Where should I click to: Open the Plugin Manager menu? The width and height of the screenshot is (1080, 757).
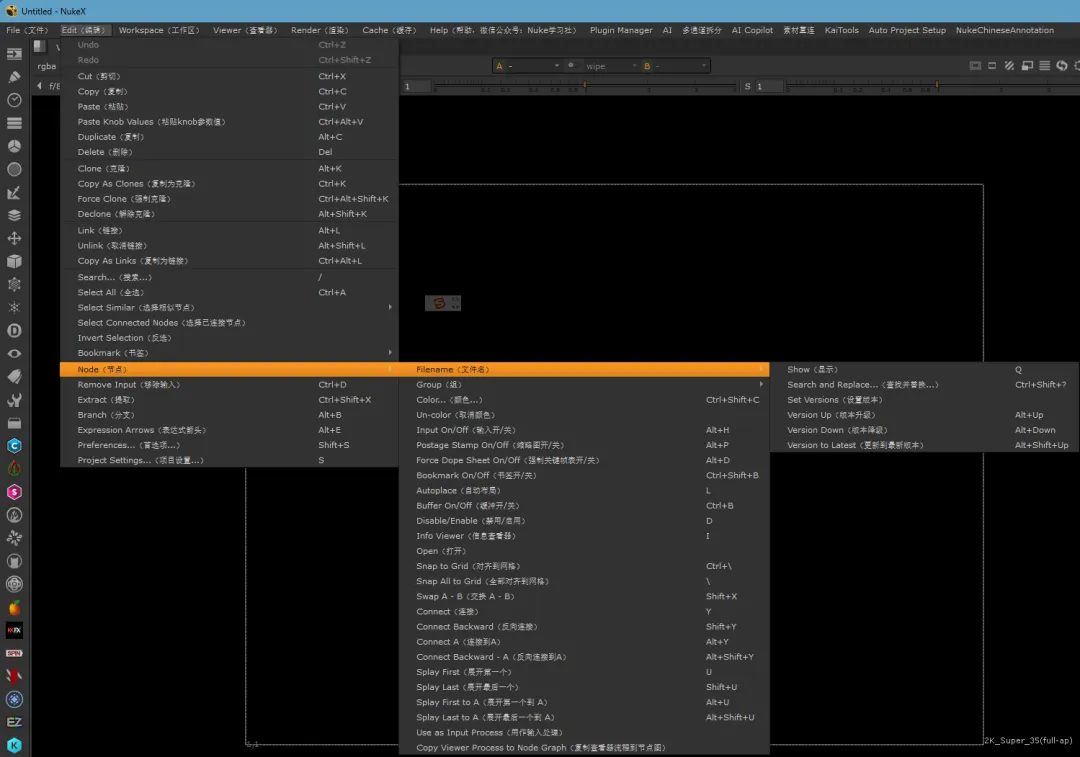621,30
